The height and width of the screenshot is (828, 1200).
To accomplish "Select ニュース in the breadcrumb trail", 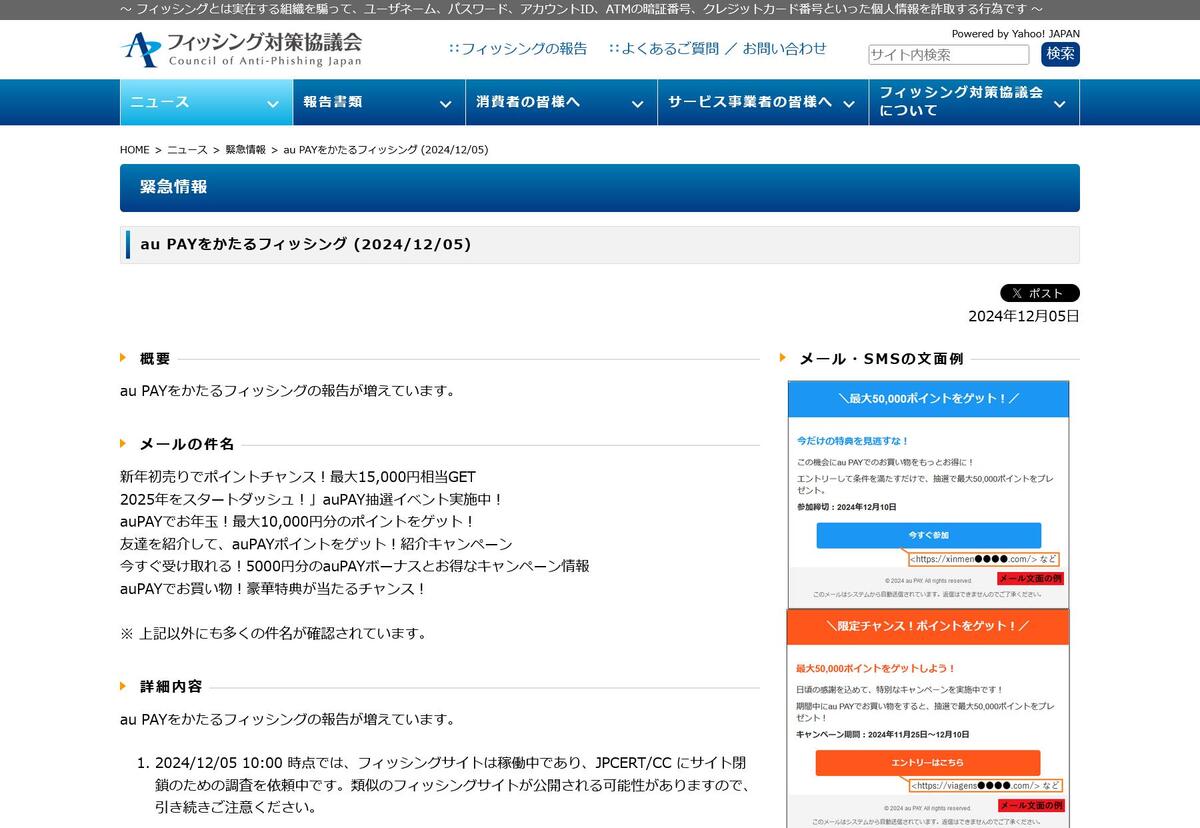I will (187, 150).
